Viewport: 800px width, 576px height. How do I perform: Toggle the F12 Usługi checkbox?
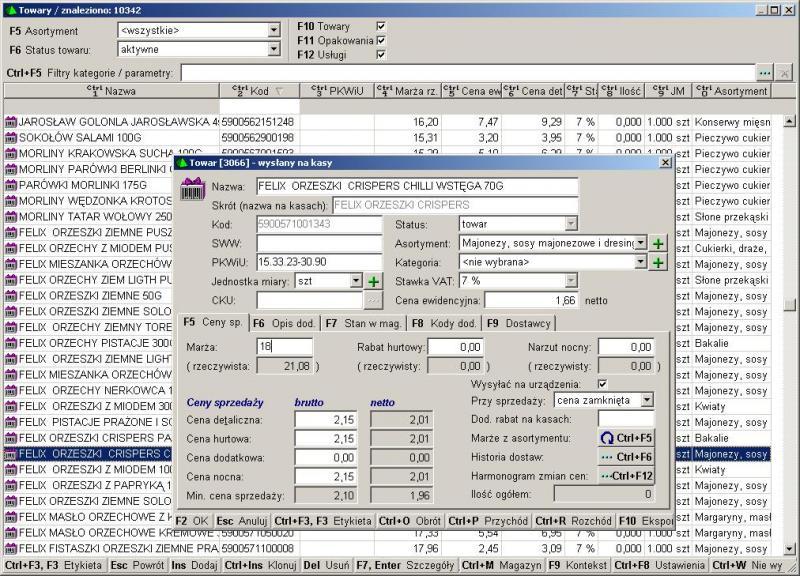pos(381,55)
